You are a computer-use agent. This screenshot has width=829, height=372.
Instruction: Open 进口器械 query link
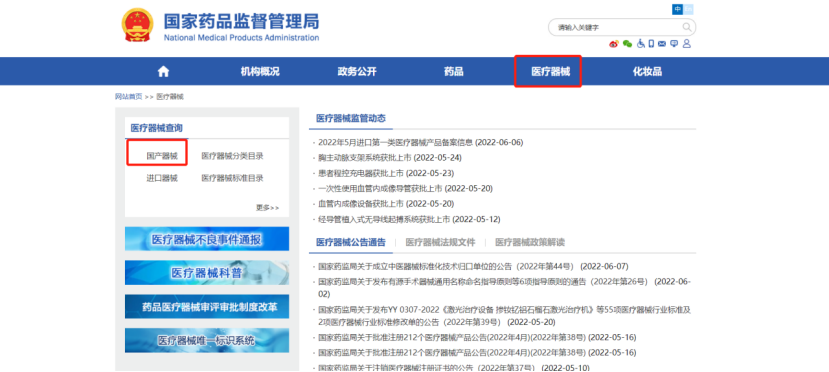pos(162,178)
